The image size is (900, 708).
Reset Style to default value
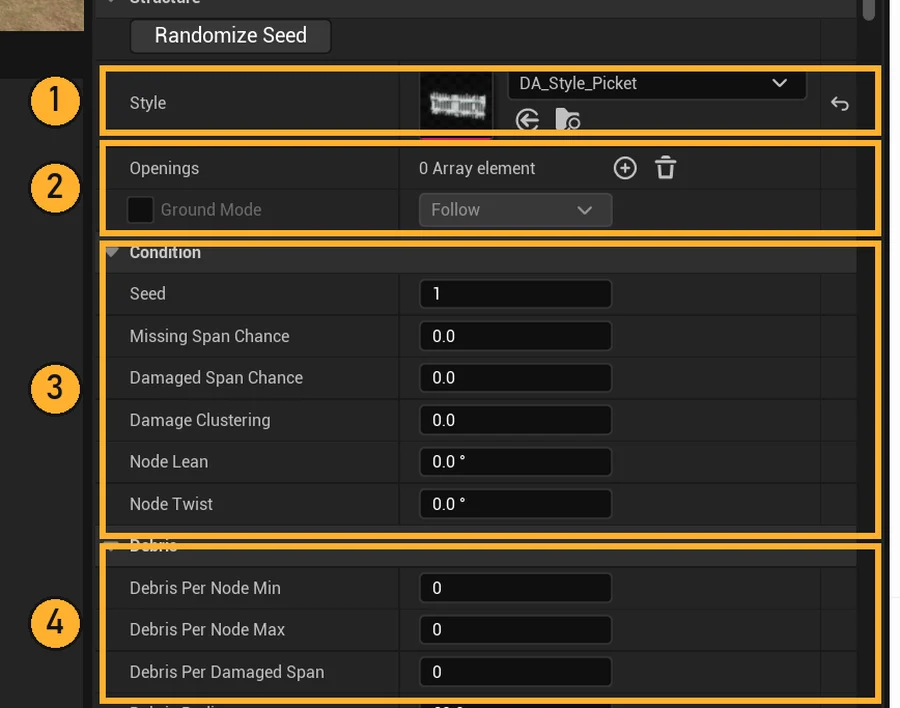840,103
